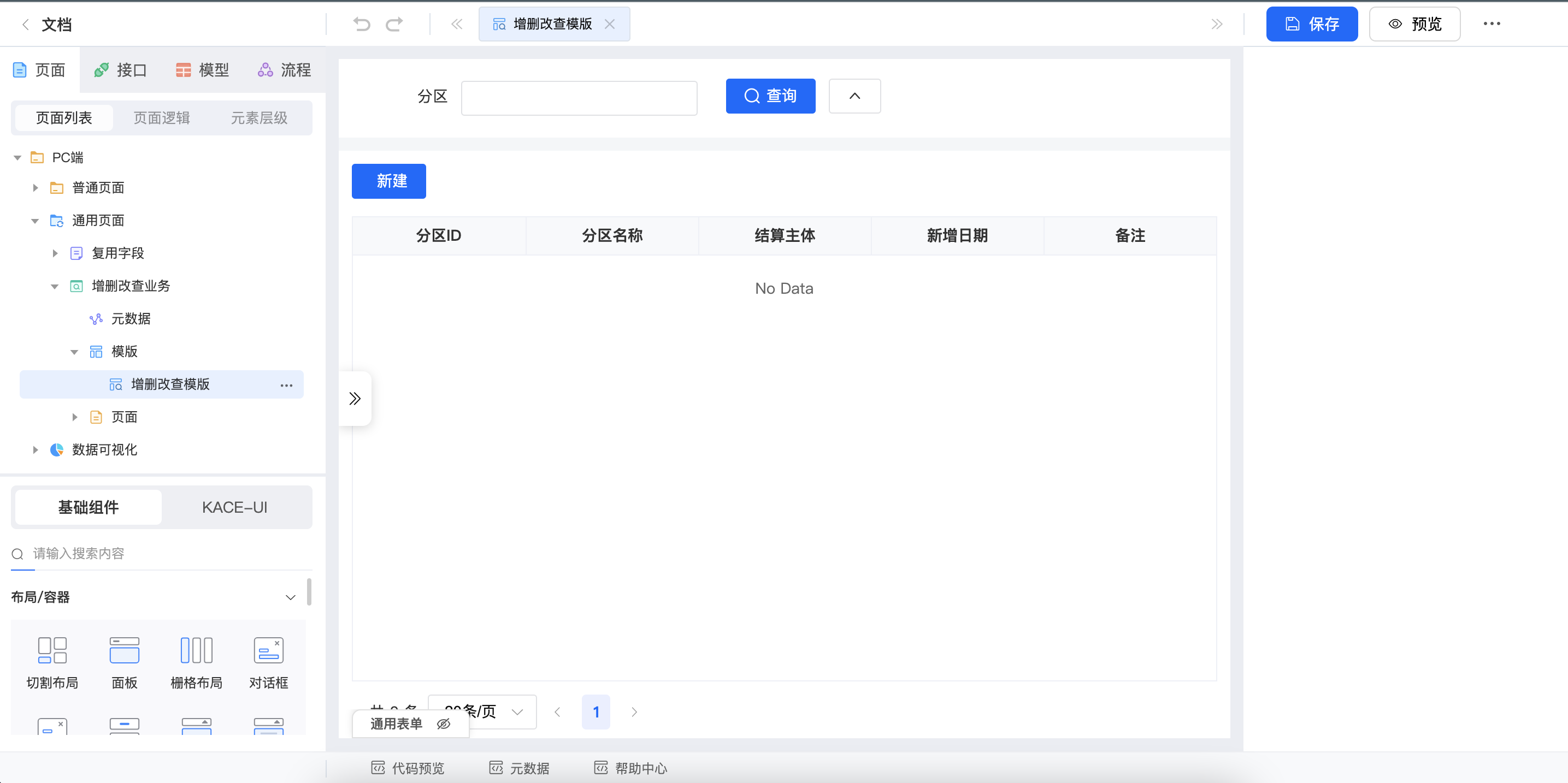
Task: Click the 数据可视化 pie chart icon
Action: (57, 449)
